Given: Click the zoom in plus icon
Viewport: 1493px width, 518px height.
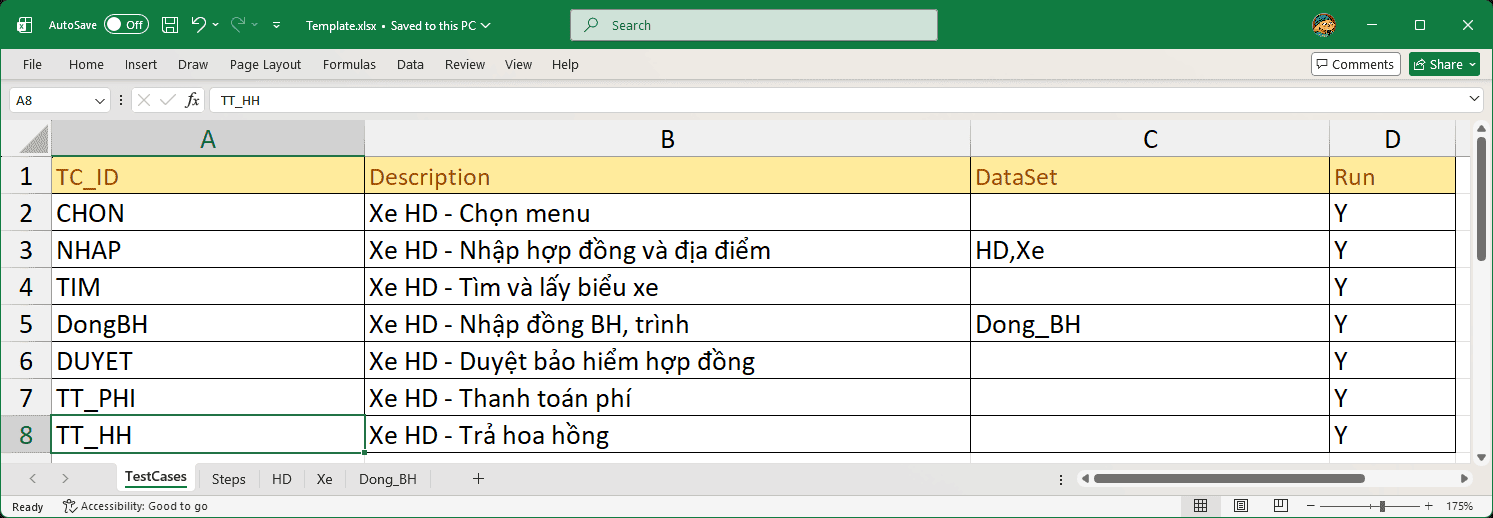Looking at the screenshot, I should [x=1429, y=506].
